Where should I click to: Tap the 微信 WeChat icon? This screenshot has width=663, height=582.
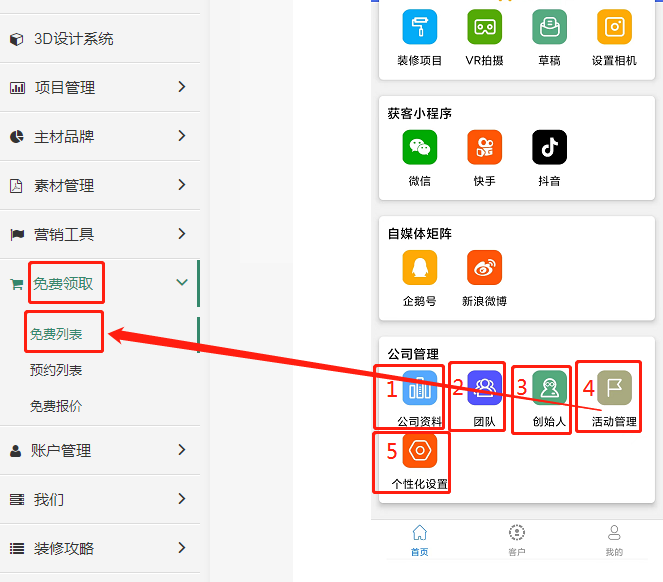[x=419, y=147]
